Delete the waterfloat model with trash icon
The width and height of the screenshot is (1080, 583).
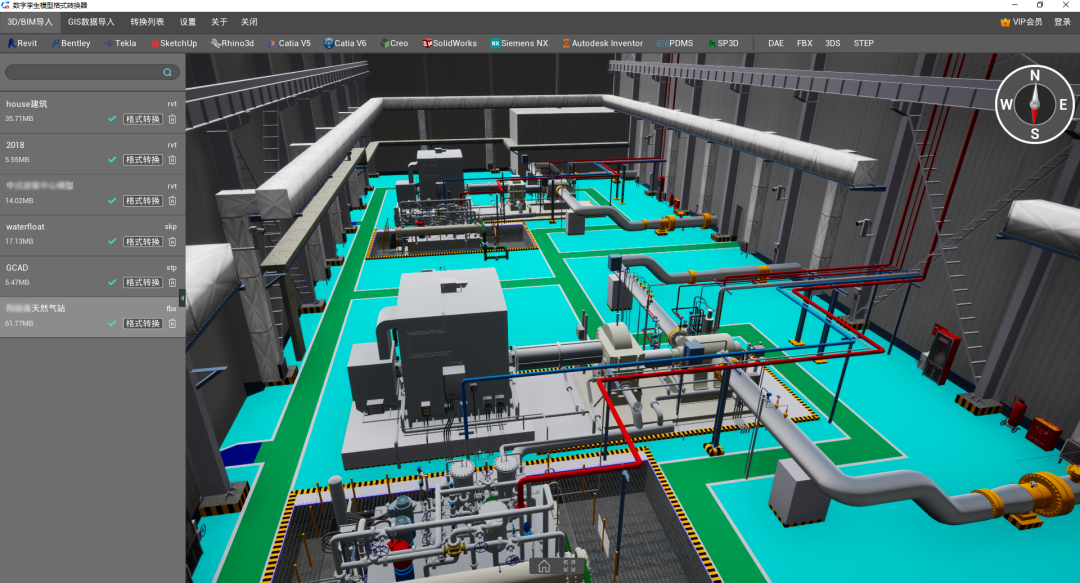[172, 242]
